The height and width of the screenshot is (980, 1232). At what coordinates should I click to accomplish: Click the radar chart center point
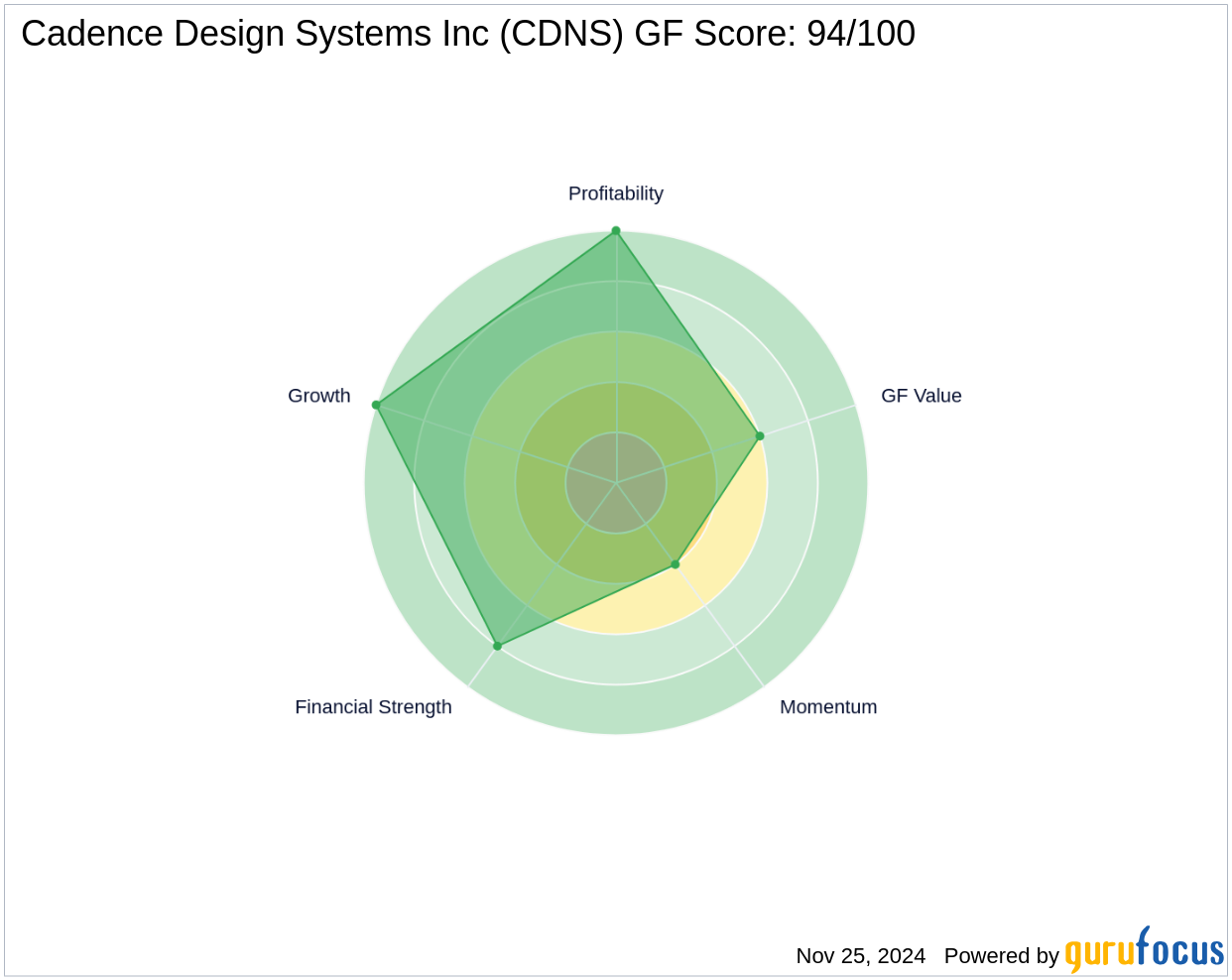click(x=616, y=483)
